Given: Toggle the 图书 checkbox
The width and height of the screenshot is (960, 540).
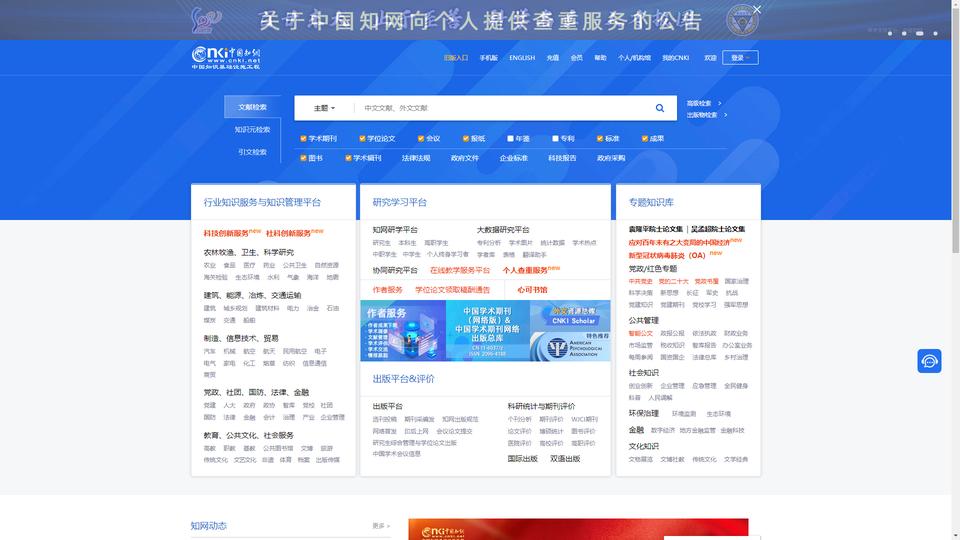Looking at the screenshot, I should click(x=303, y=158).
